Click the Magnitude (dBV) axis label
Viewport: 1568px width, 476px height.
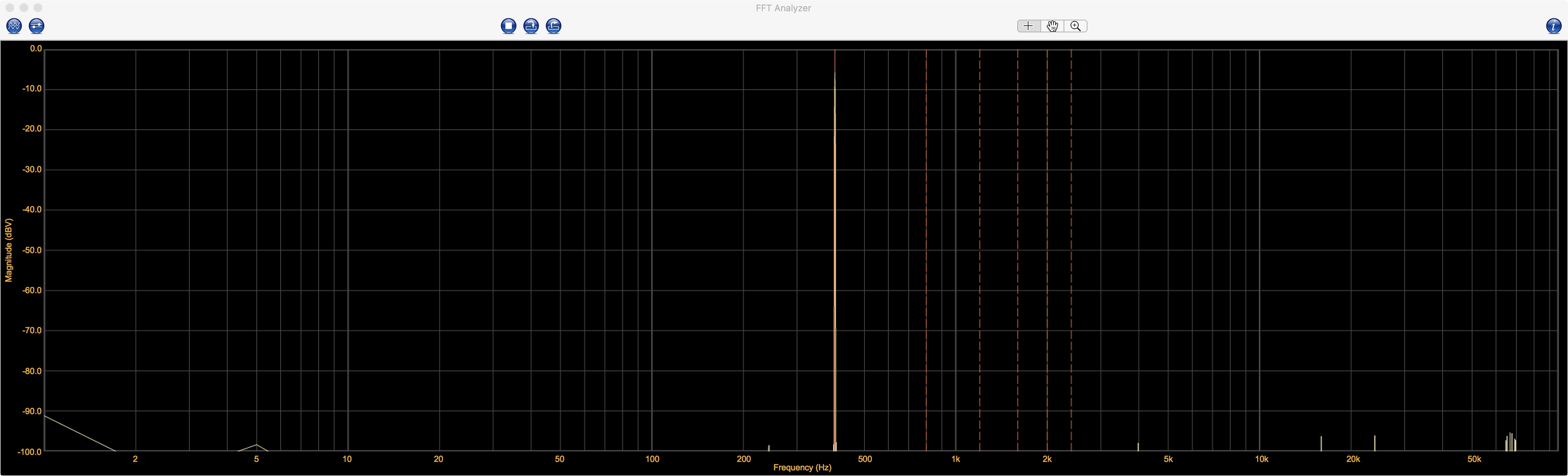[x=8, y=250]
